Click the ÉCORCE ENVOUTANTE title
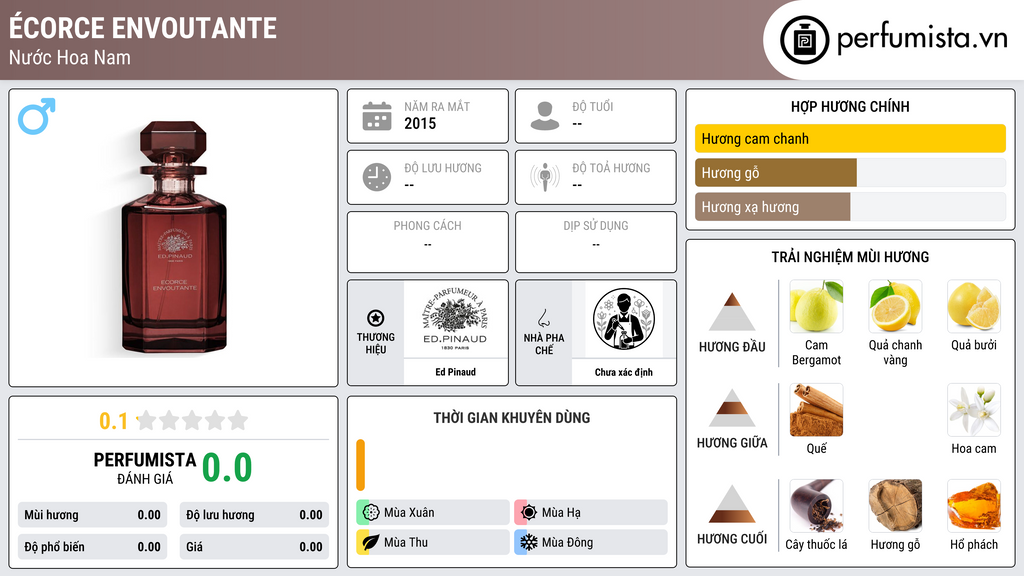 tap(143, 28)
